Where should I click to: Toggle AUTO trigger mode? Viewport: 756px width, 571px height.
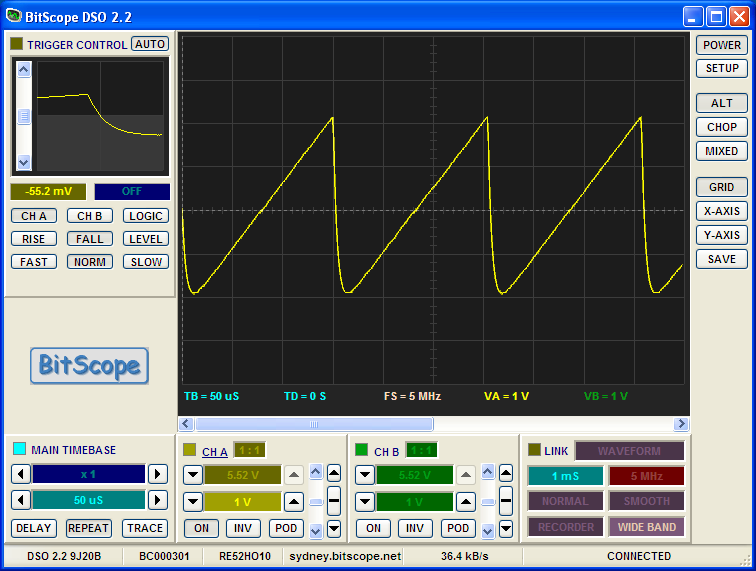pyautogui.click(x=150, y=44)
